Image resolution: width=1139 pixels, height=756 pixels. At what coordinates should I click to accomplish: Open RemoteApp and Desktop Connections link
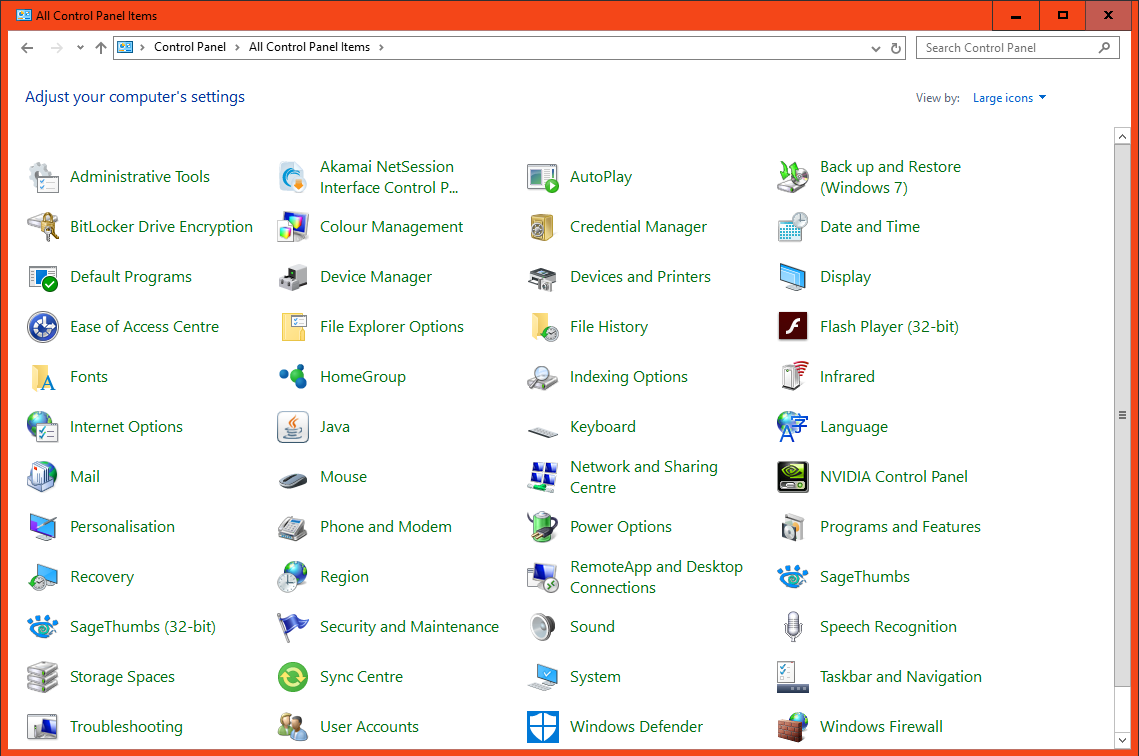657,577
